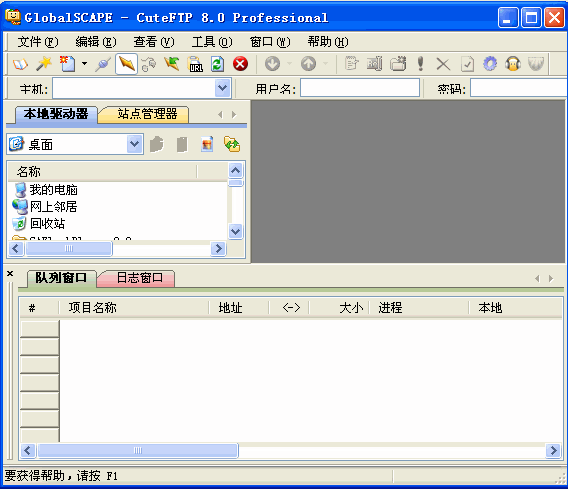Switch to the 日志窗口 tab

tap(139, 278)
